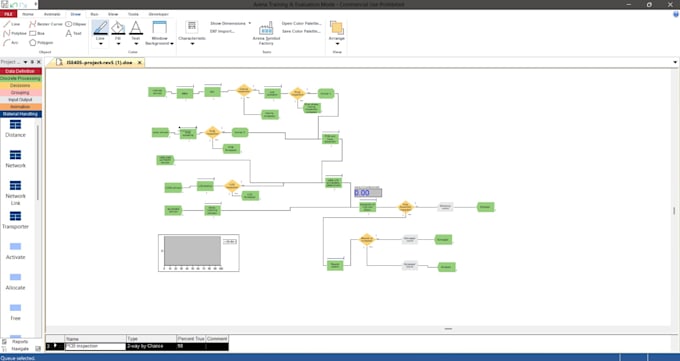Click DXF Import button
This screenshot has width=680, height=361.
click(x=222, y=31)
